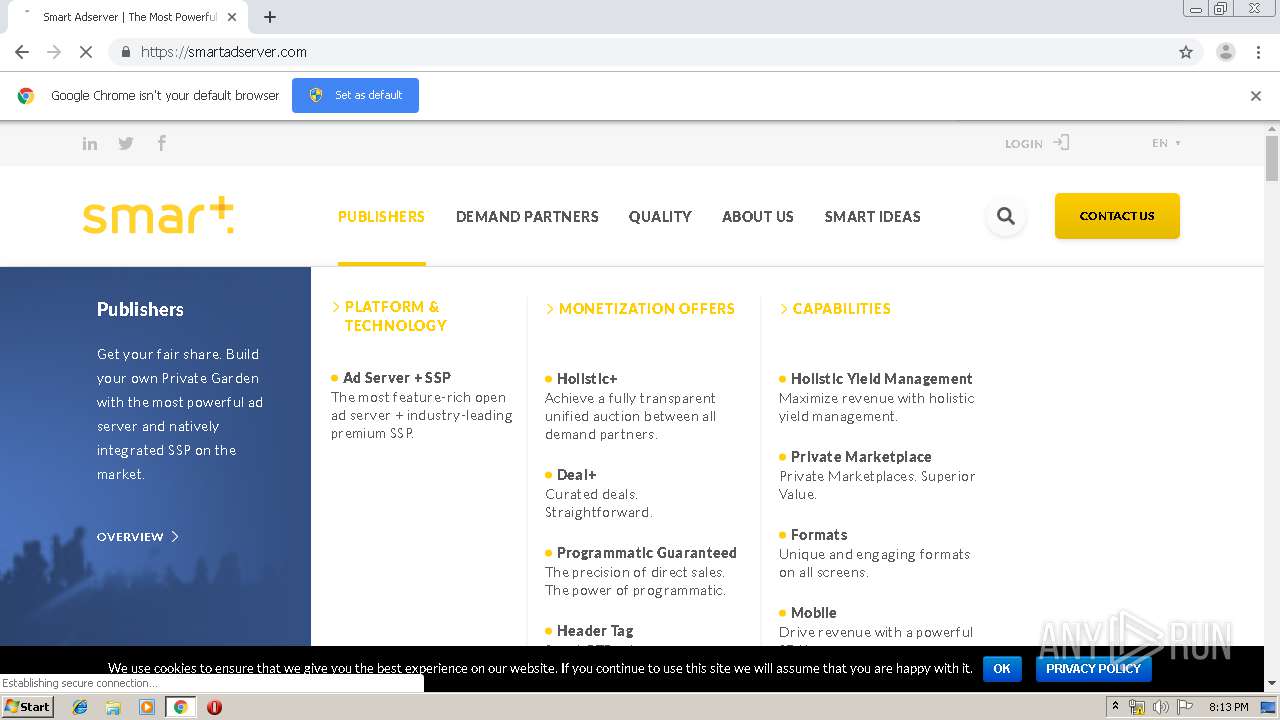Launch Internet Explorer from taskbar
The width and height of the screenshot is (1280, 720).
pyautogui.click(x=80, y=707)
